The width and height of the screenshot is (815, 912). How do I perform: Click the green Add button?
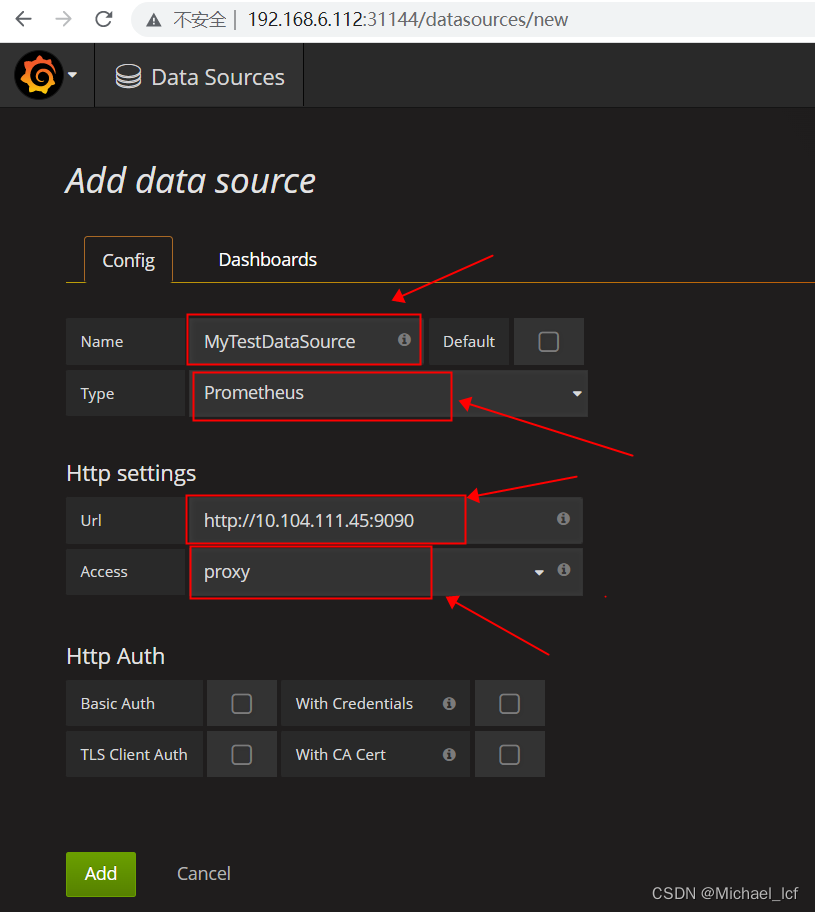101,874
